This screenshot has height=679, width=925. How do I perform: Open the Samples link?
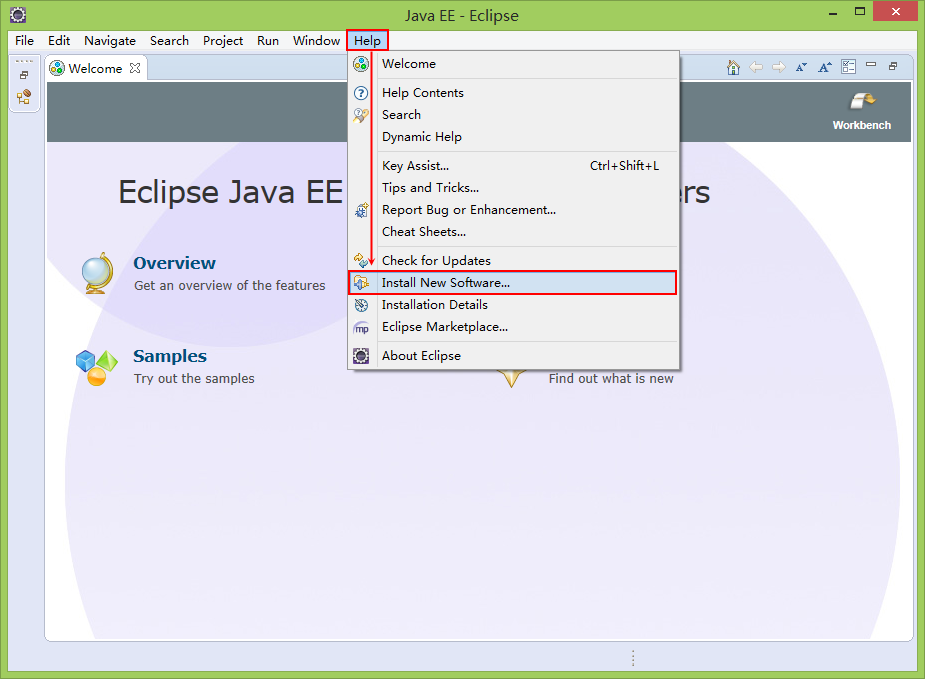click(170, 356)
